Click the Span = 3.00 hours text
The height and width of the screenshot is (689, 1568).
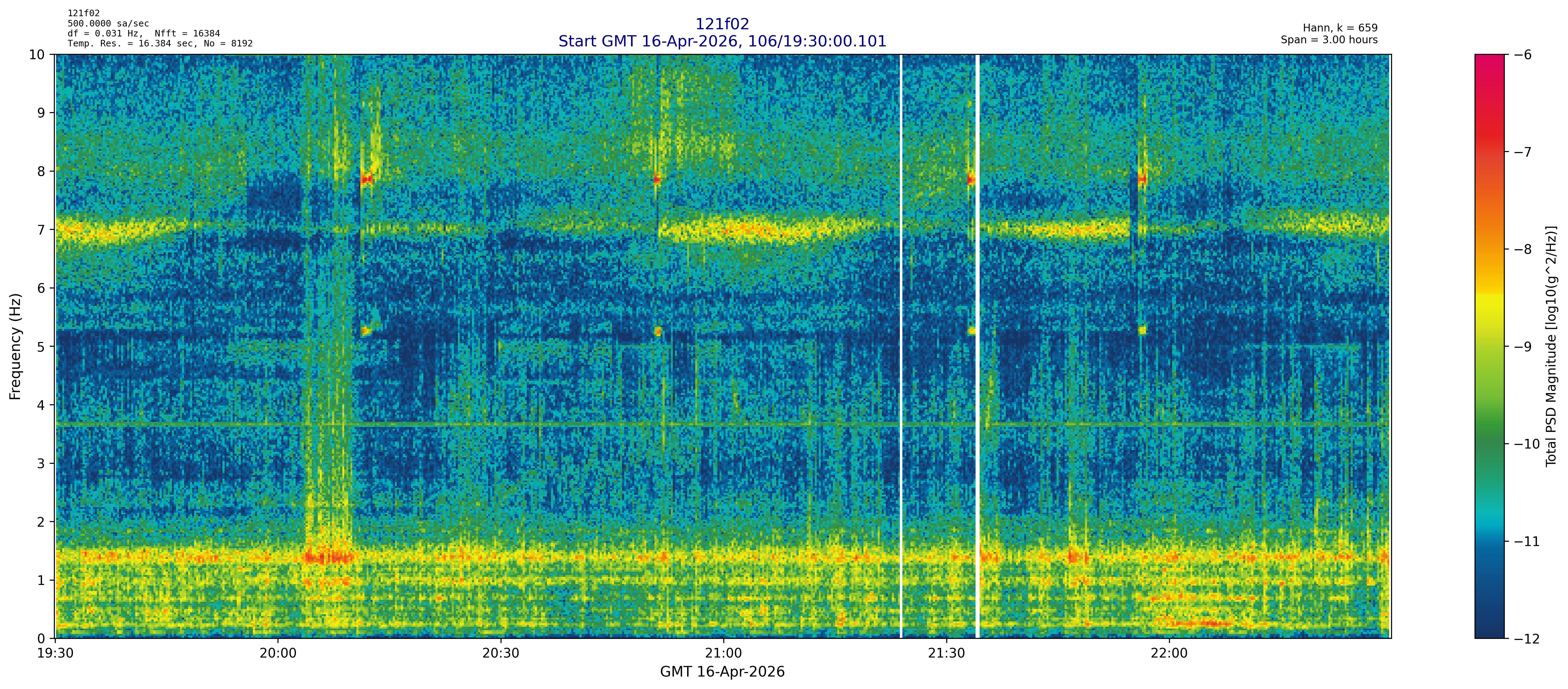[1329, 40]
